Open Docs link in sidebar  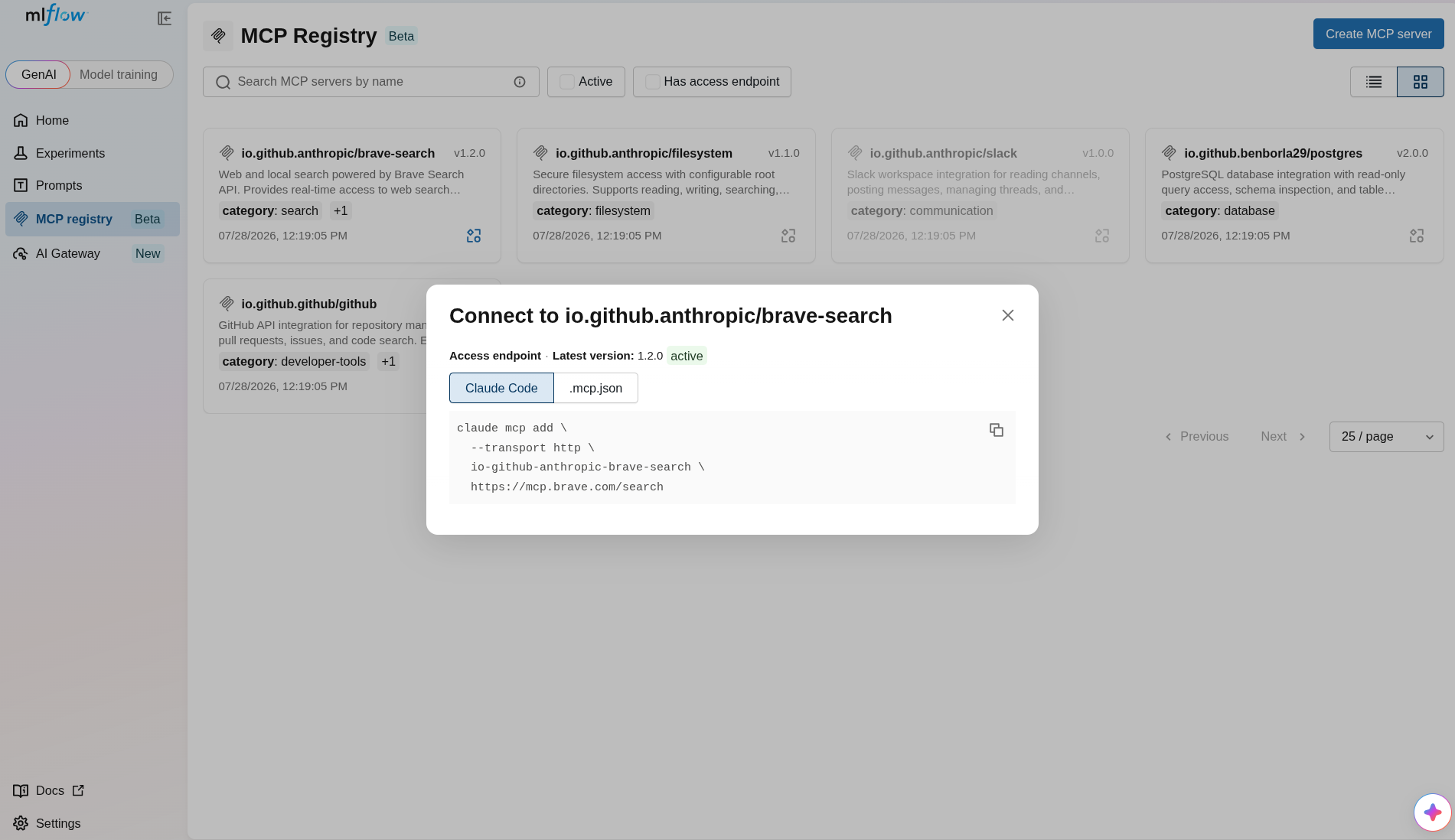click(x=48, y=790)
